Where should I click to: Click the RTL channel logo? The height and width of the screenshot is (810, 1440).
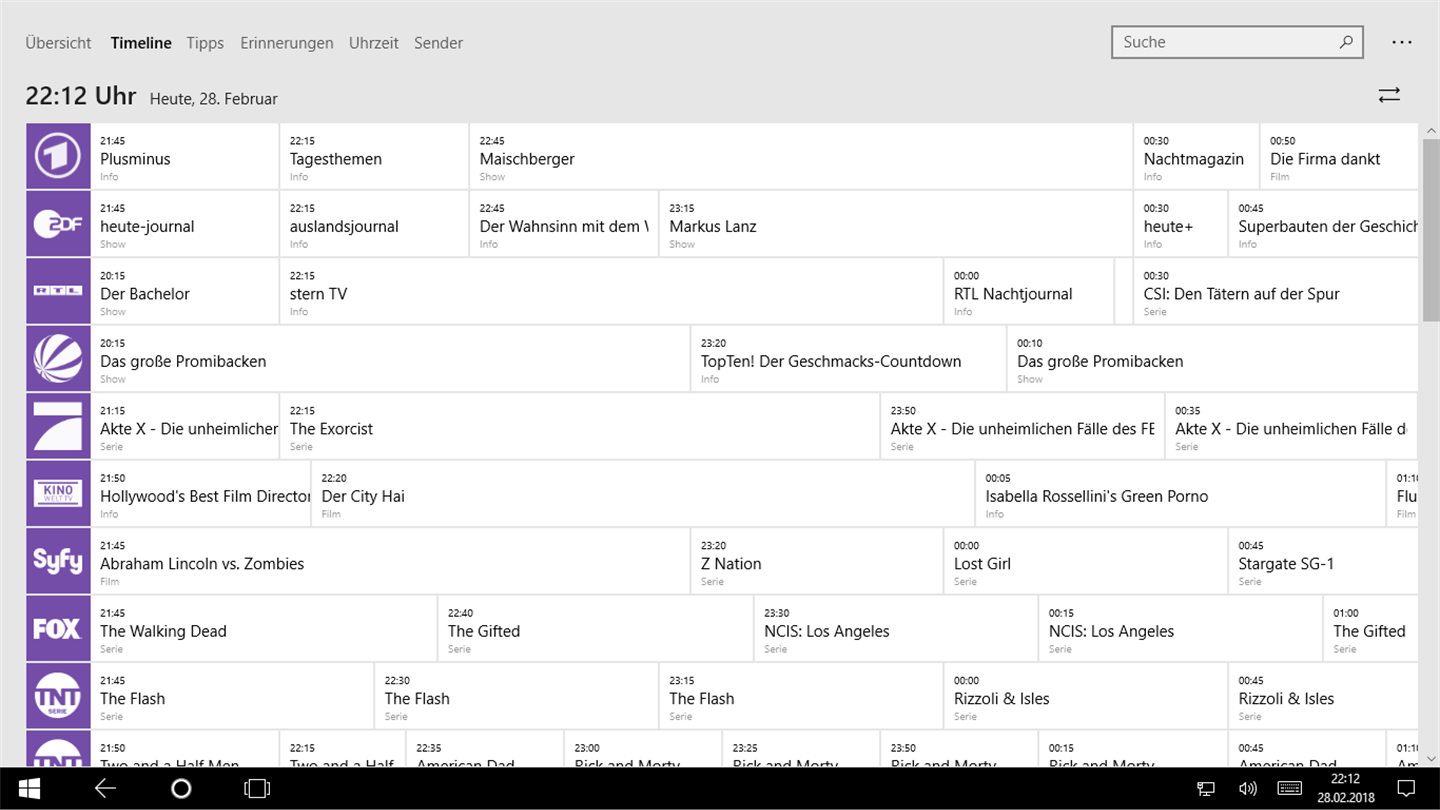[x=58, y=291]
